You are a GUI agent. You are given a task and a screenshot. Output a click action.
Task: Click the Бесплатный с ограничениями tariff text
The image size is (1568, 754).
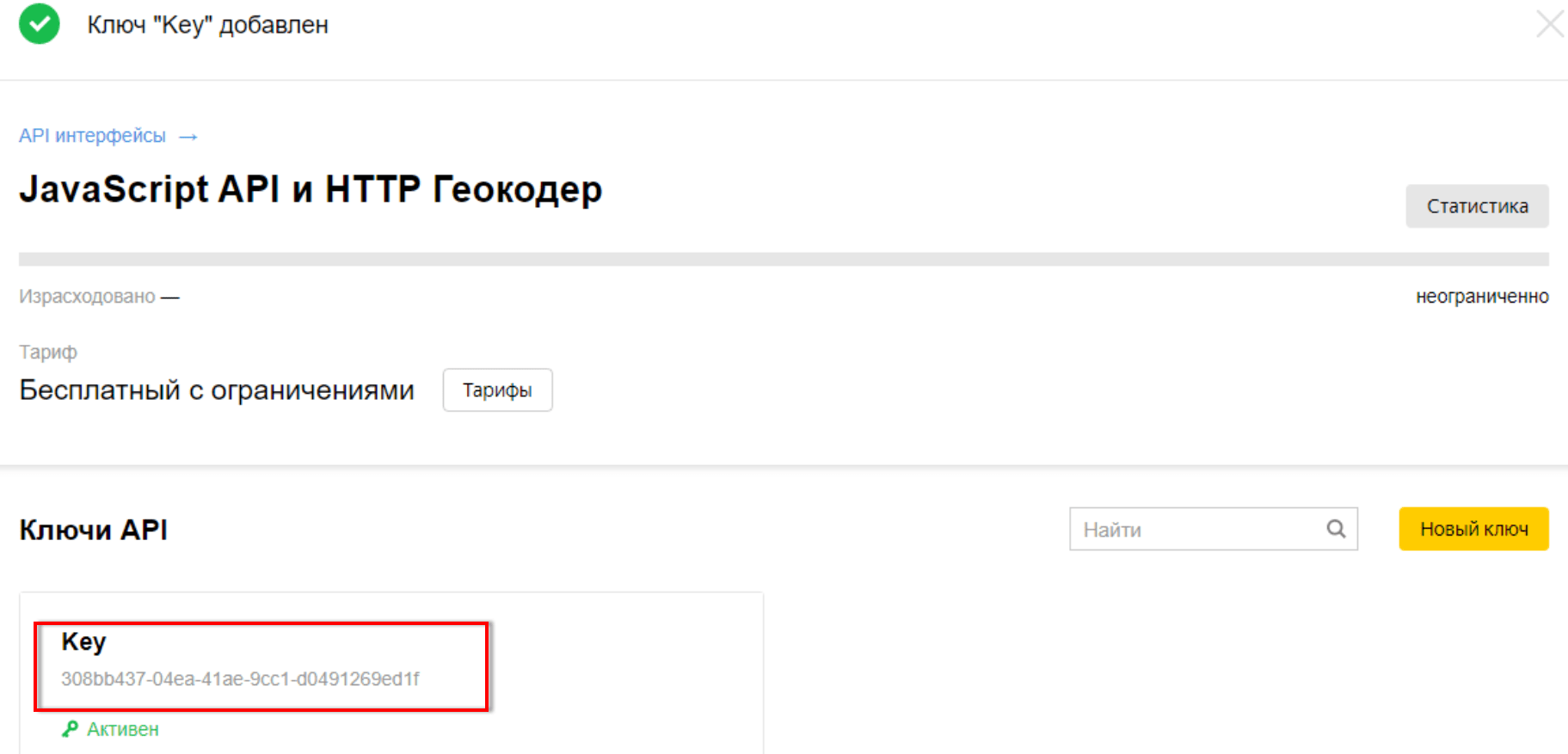[x=217, y=390]
